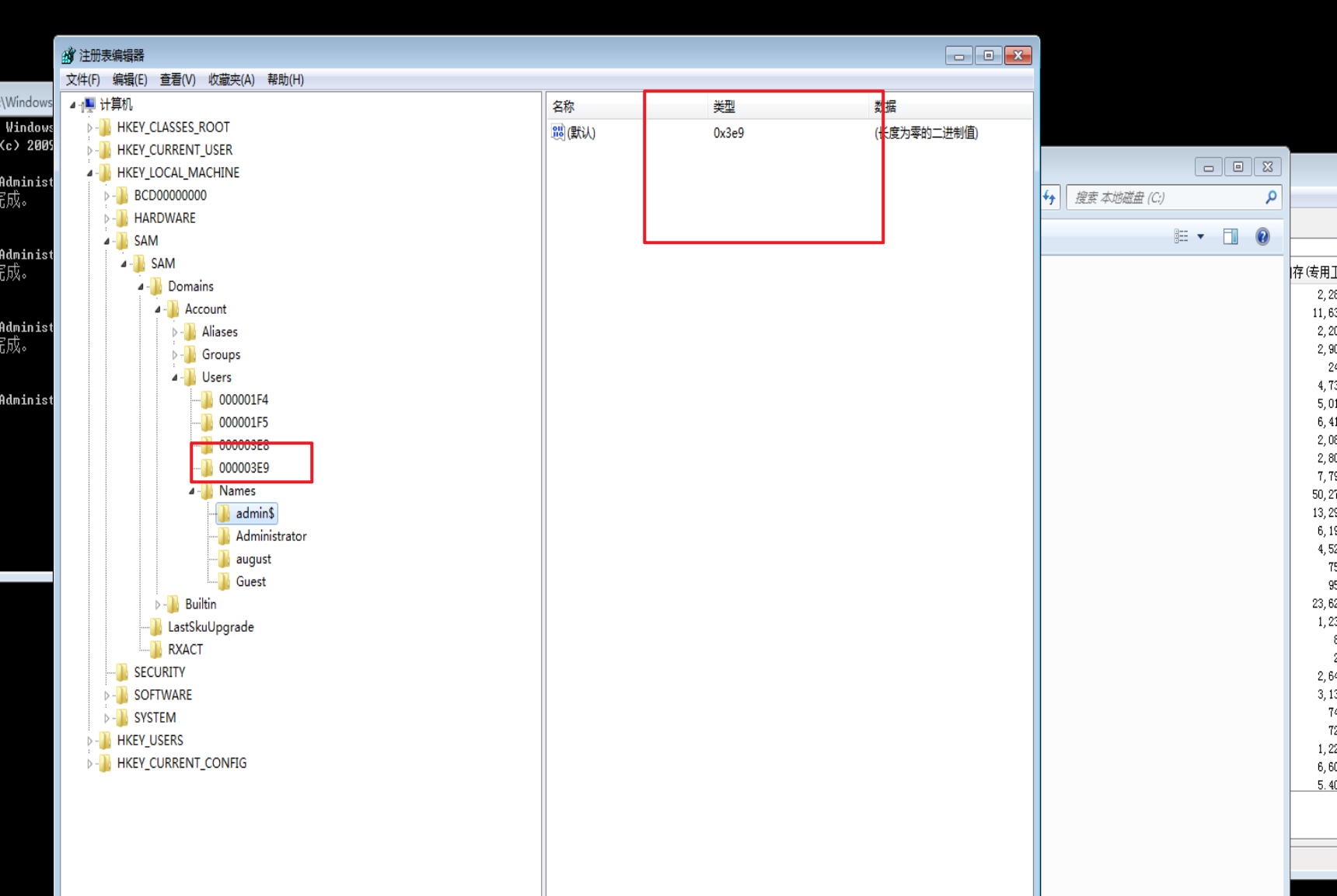Select the 000003E8 key label

[x=244, y=445]
